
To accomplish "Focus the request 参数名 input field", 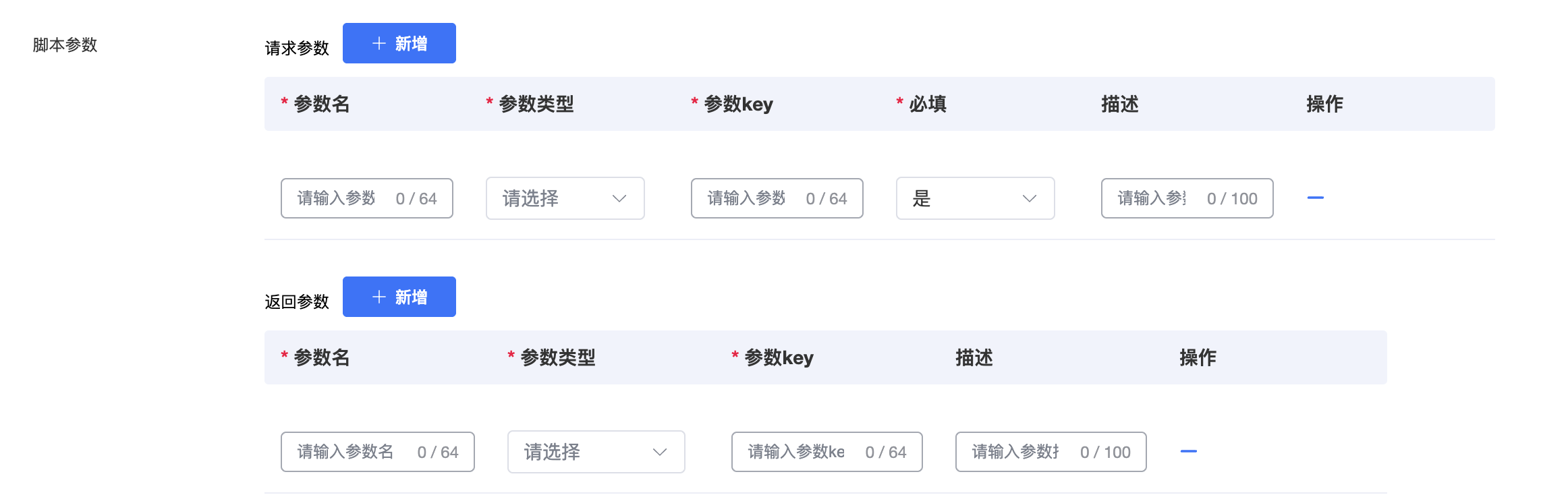I will tap(366, 198).
